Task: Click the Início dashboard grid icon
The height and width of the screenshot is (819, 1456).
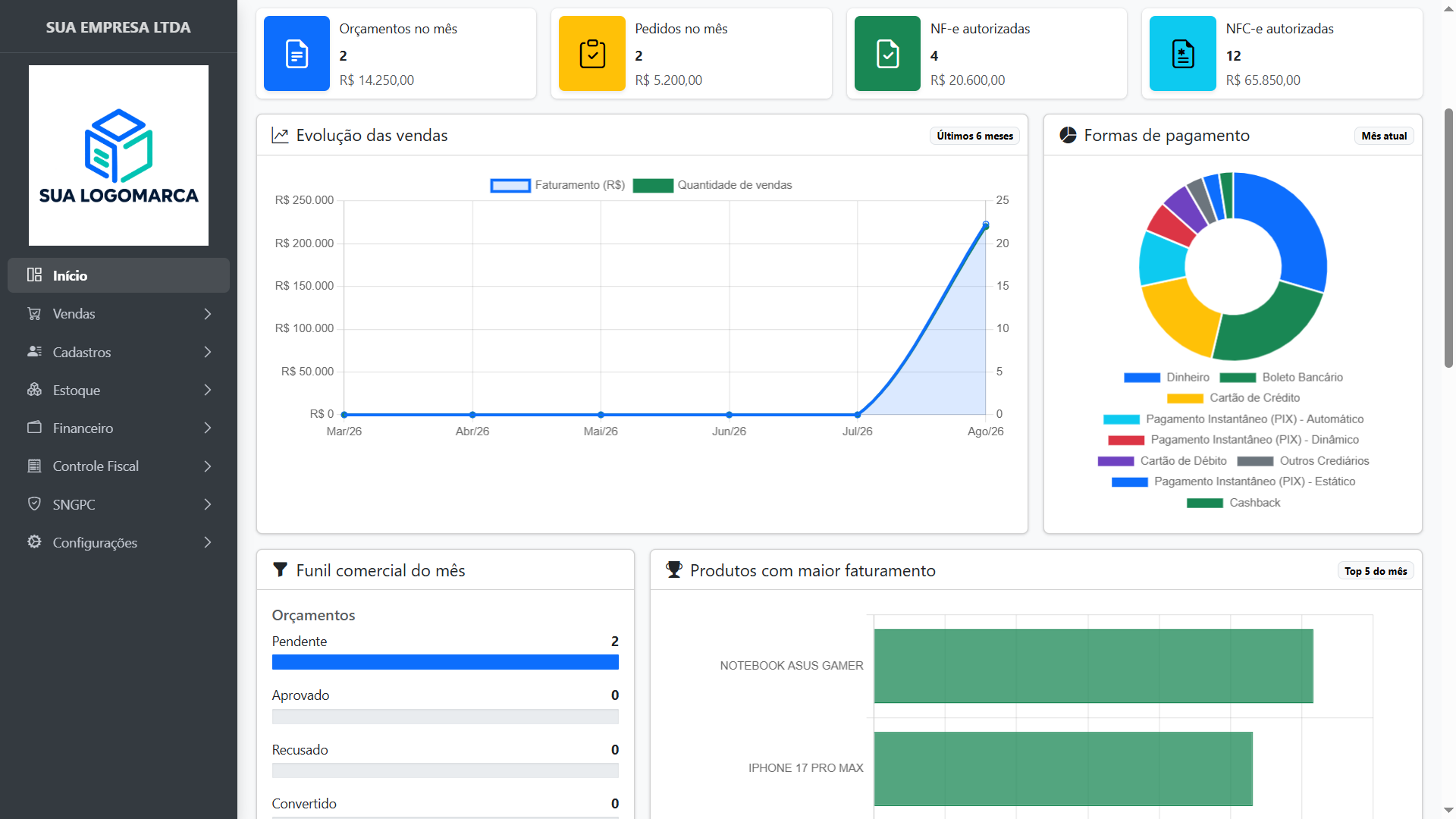Action: (34, 275)
